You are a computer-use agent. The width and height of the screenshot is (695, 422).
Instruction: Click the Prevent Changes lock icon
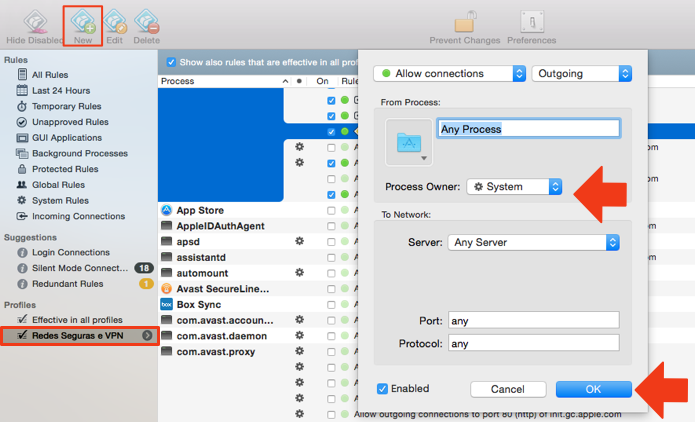click(465, 21)
